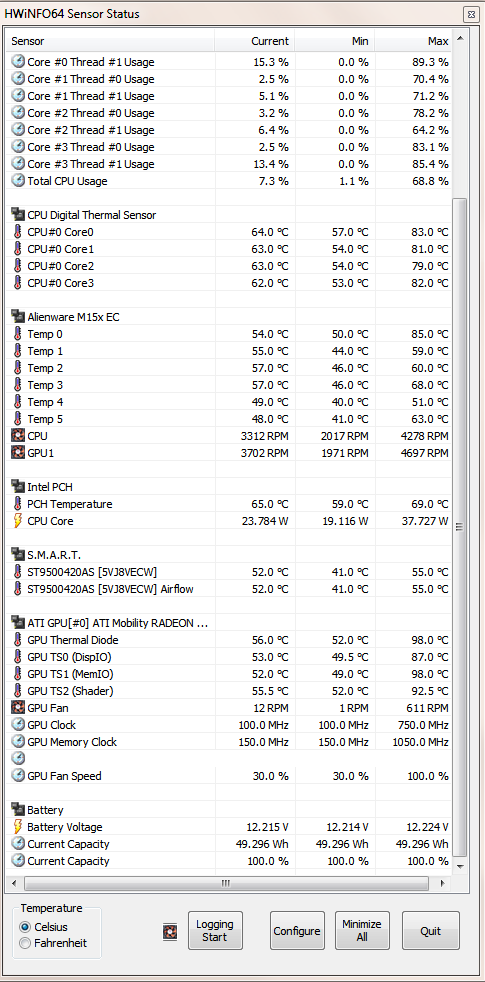The width and height of the screenshot is (485, 982).
Task: Click thermometer icon for CPU#0 Core3
Action: click(18, 283)
